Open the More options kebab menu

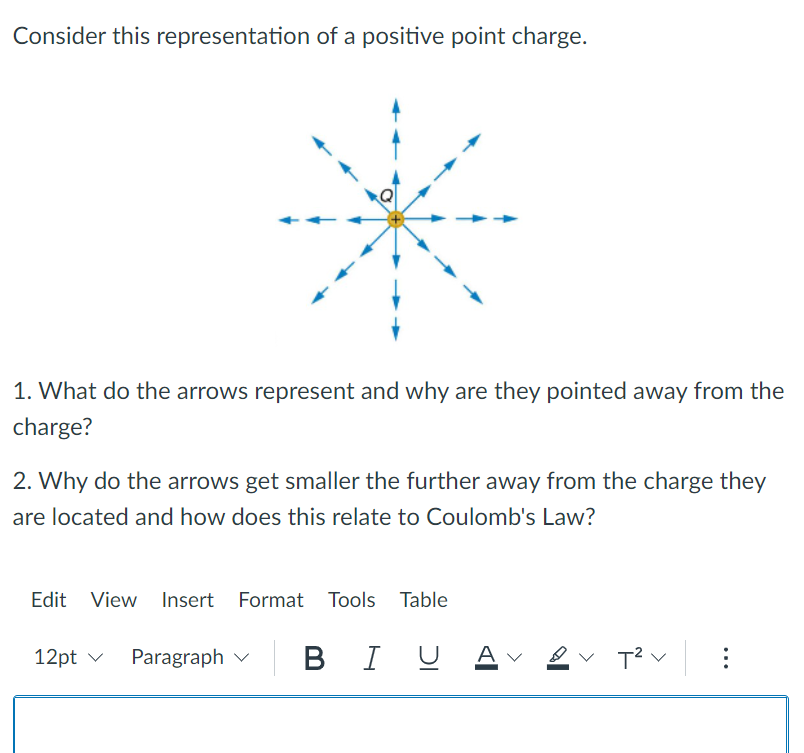[724, 657]
